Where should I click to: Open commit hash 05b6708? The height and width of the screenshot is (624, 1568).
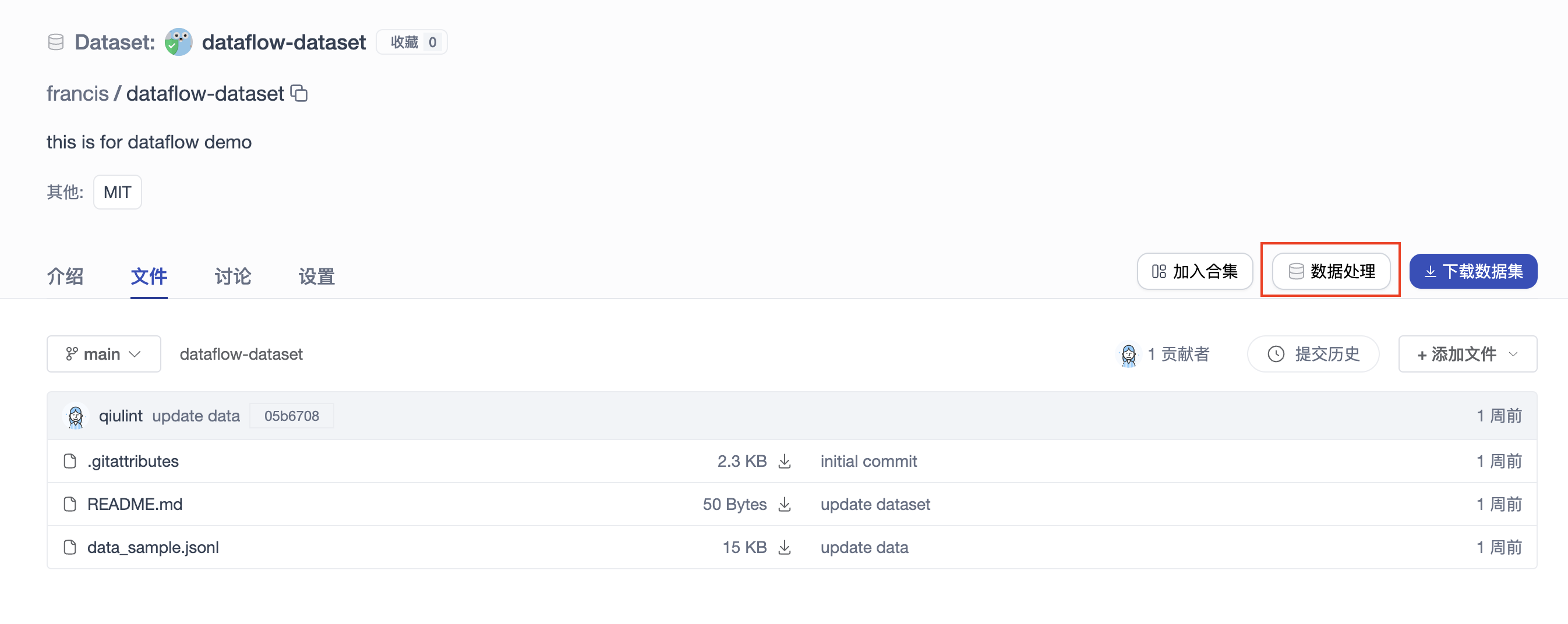292,417
